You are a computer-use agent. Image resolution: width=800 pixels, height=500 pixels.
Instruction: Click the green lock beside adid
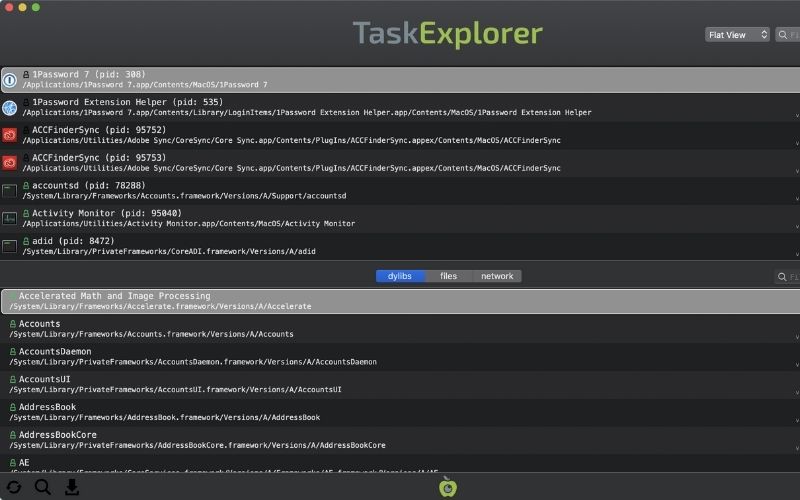(x=26, y=241)
